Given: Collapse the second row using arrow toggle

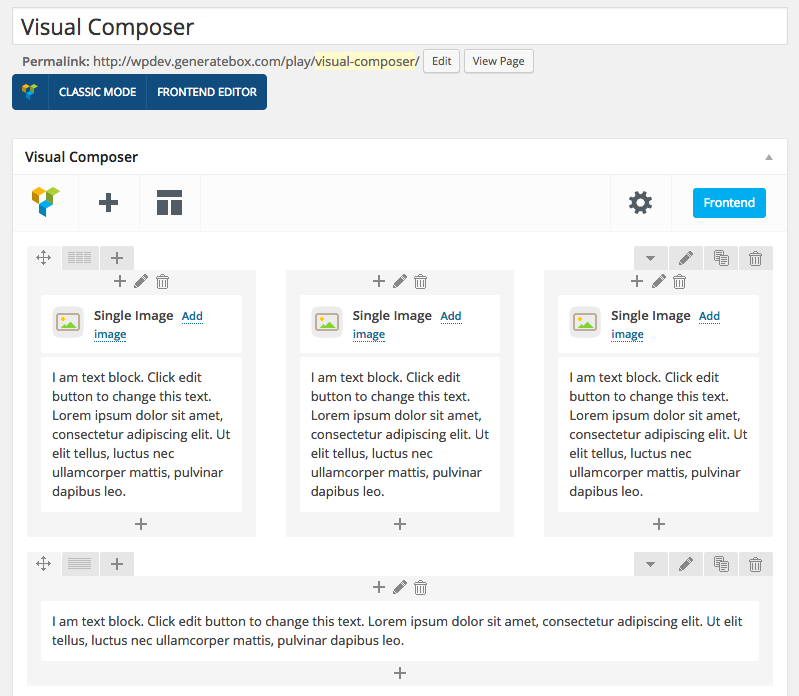Looking at the screenshot, I should point(650,564).
